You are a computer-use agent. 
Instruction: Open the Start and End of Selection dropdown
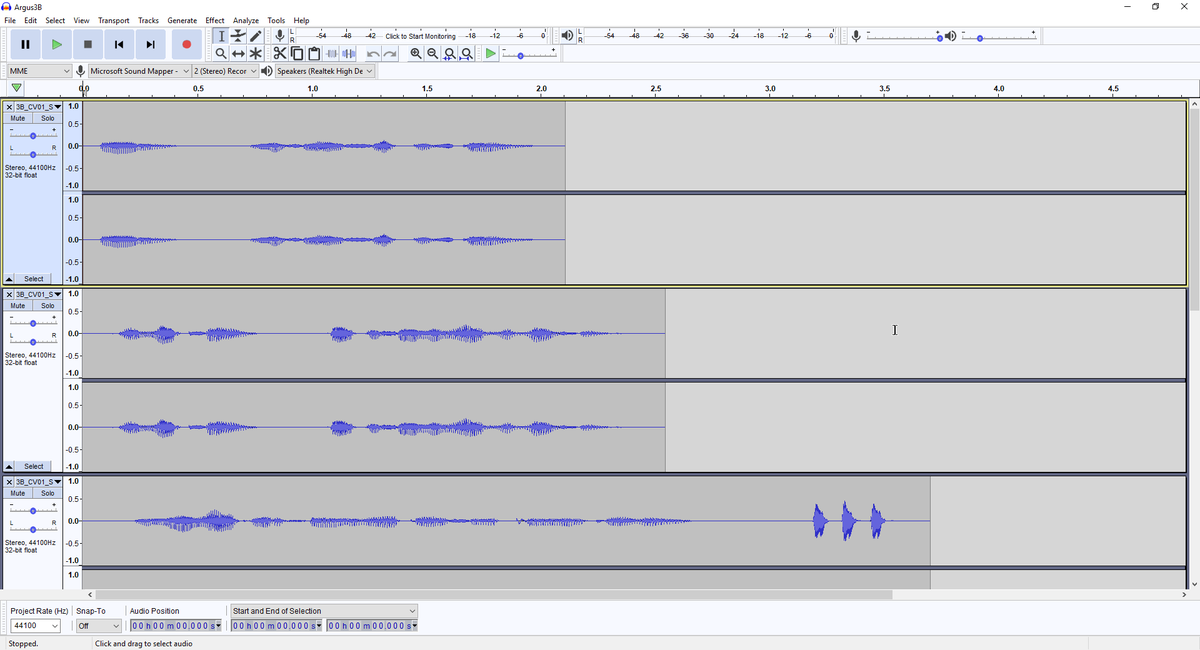(324, 611)
